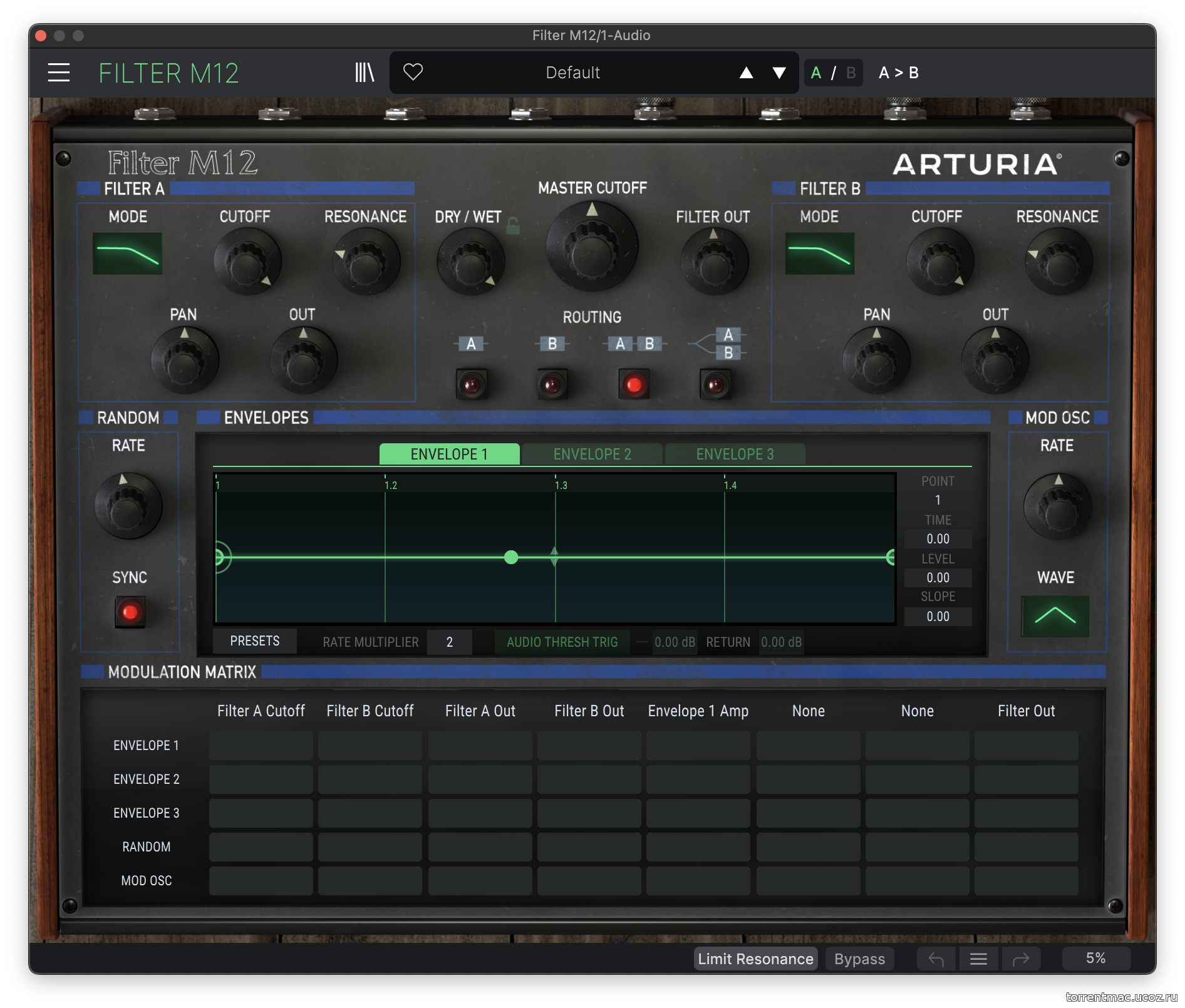
Task: Click the Master Cutoff knob
Action: point(592,246)
